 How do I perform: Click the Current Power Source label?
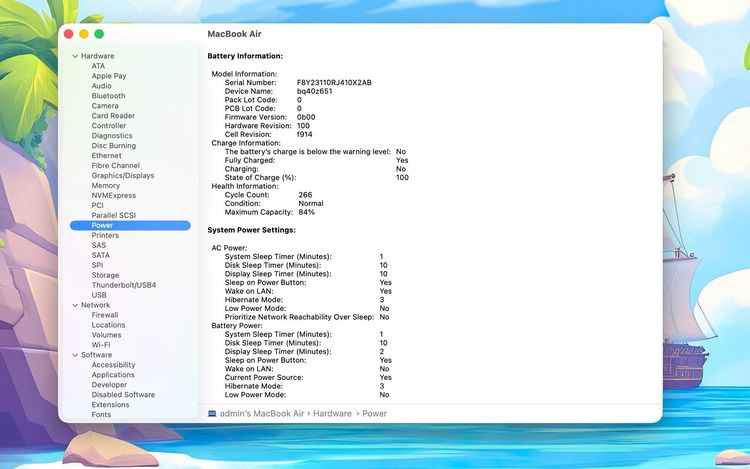(x=264, y=378)
